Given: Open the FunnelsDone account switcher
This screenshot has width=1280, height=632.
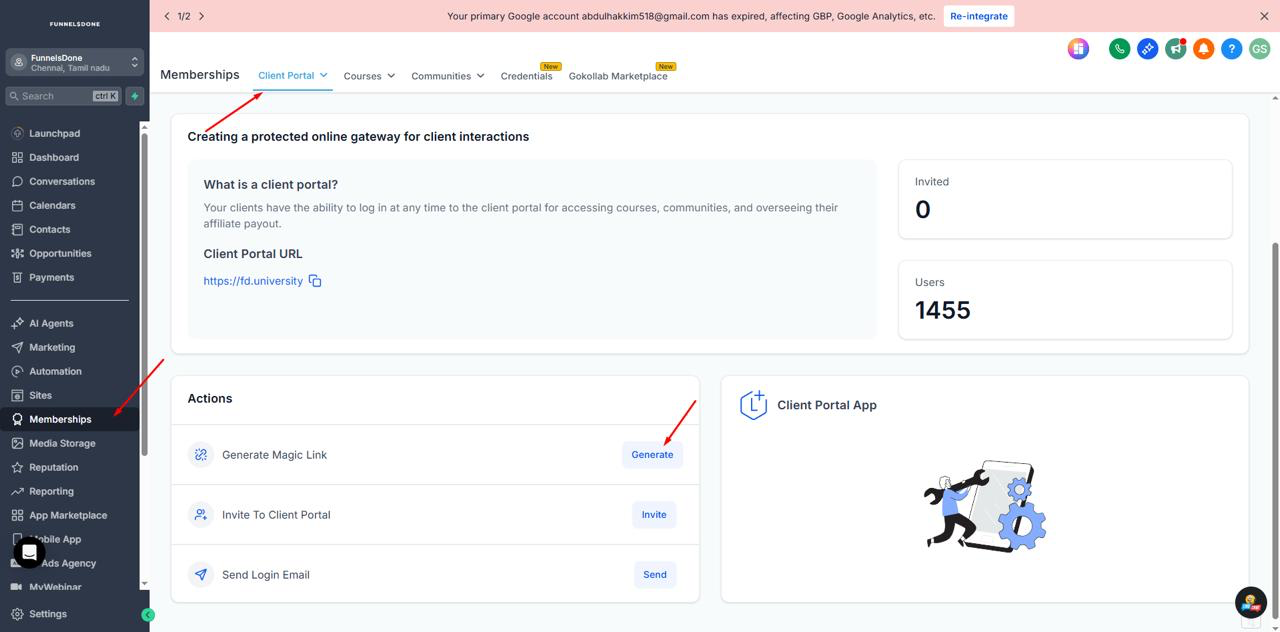Looking at the screenshot, I should click(x=75, y=62).
